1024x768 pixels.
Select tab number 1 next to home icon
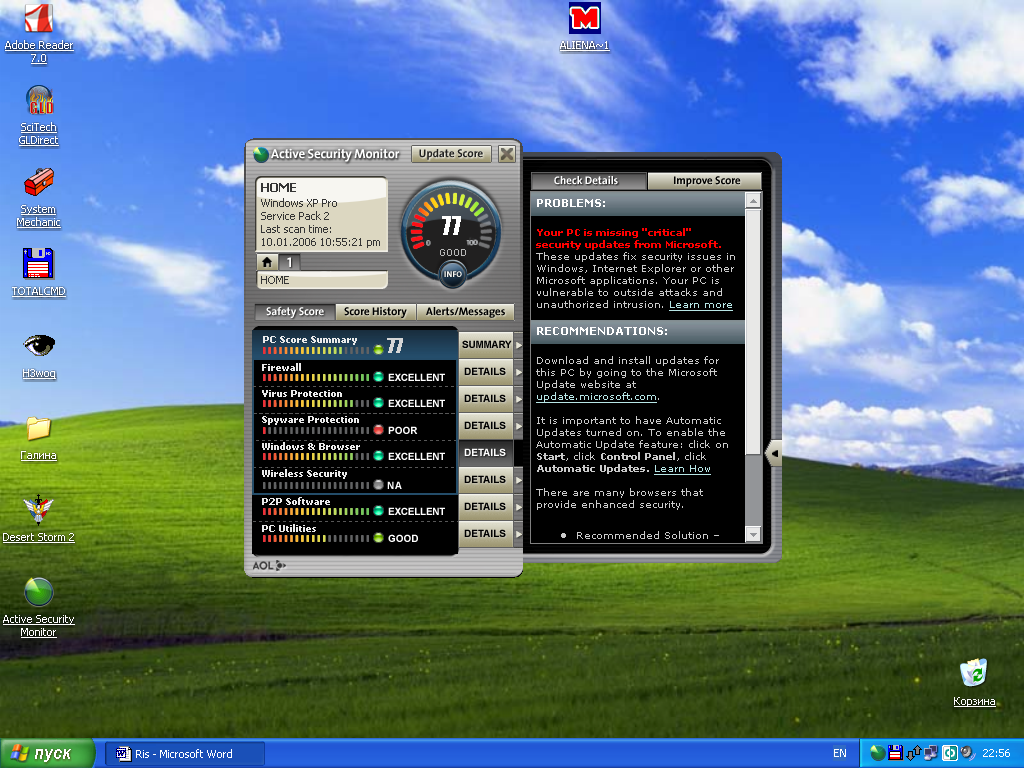[289, 262]
